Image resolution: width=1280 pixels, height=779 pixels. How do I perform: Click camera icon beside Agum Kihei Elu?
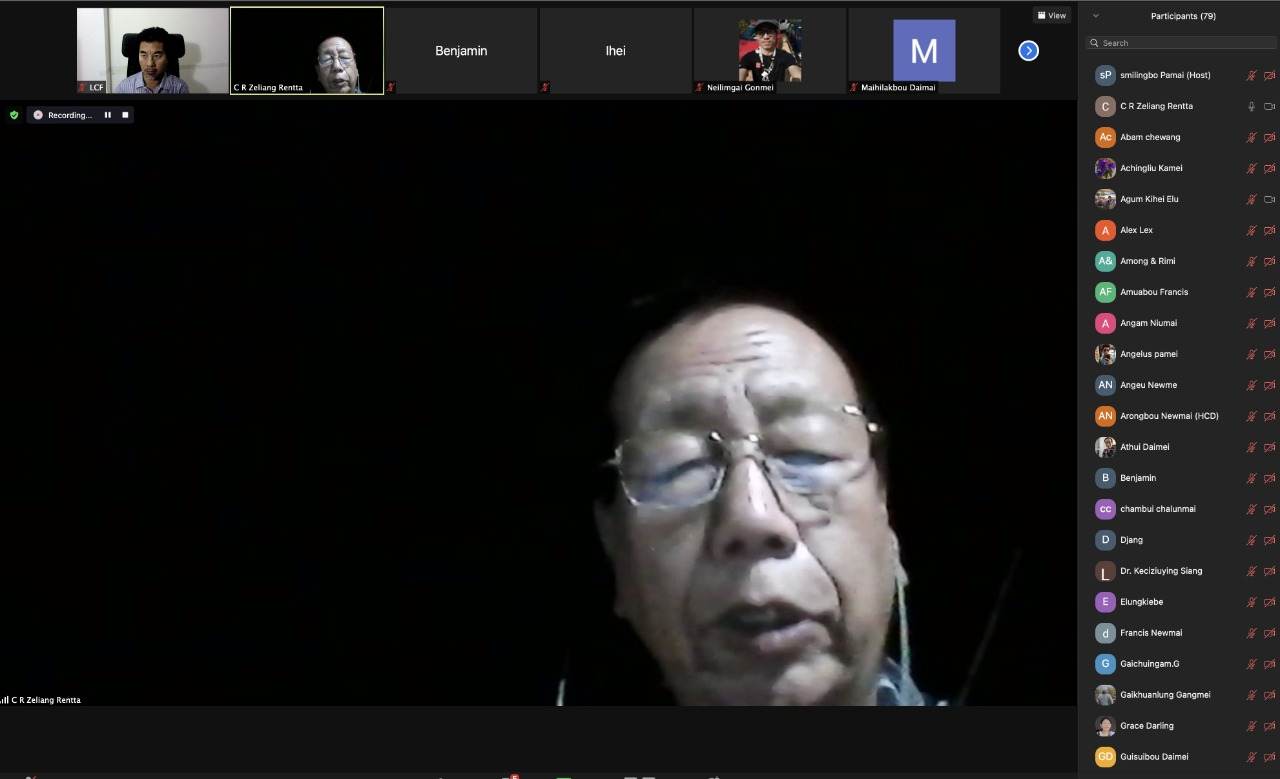tap(1269, 199)
